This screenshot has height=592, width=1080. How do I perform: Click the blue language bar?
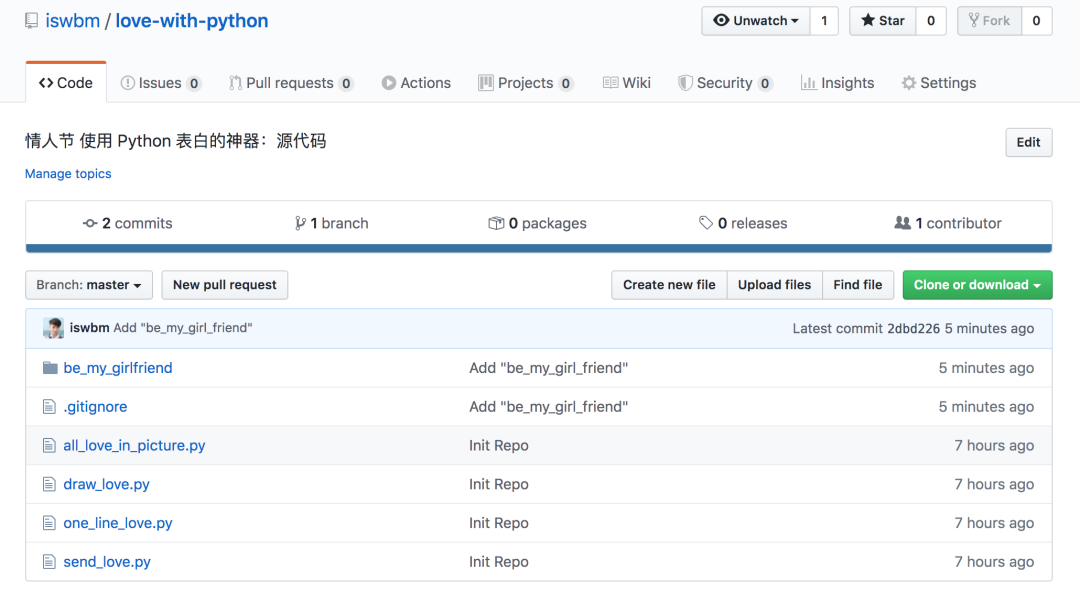pyautogui.click(x=539, y=249)
